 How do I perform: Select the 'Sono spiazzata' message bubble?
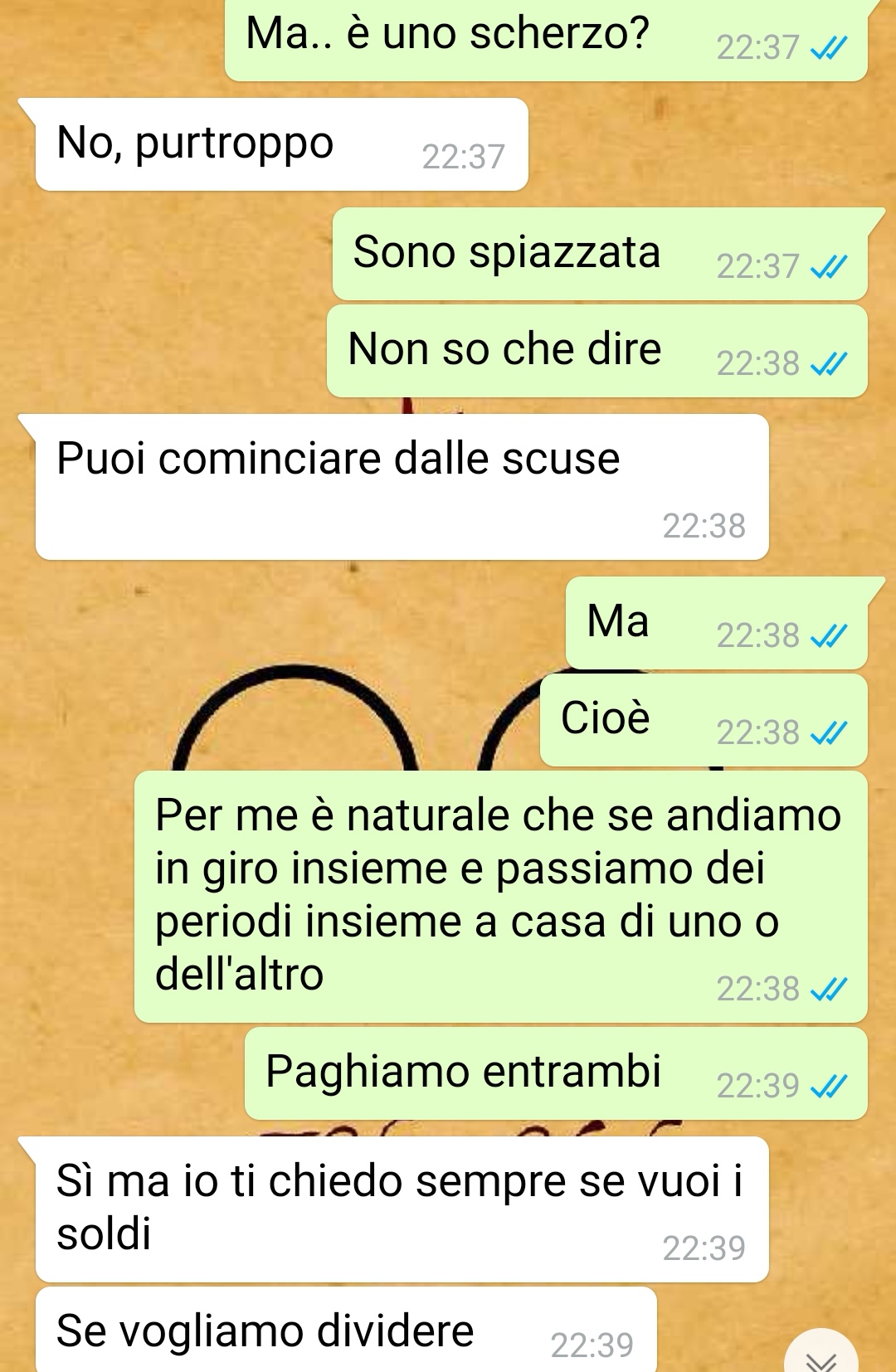click(x=601, y=254)
